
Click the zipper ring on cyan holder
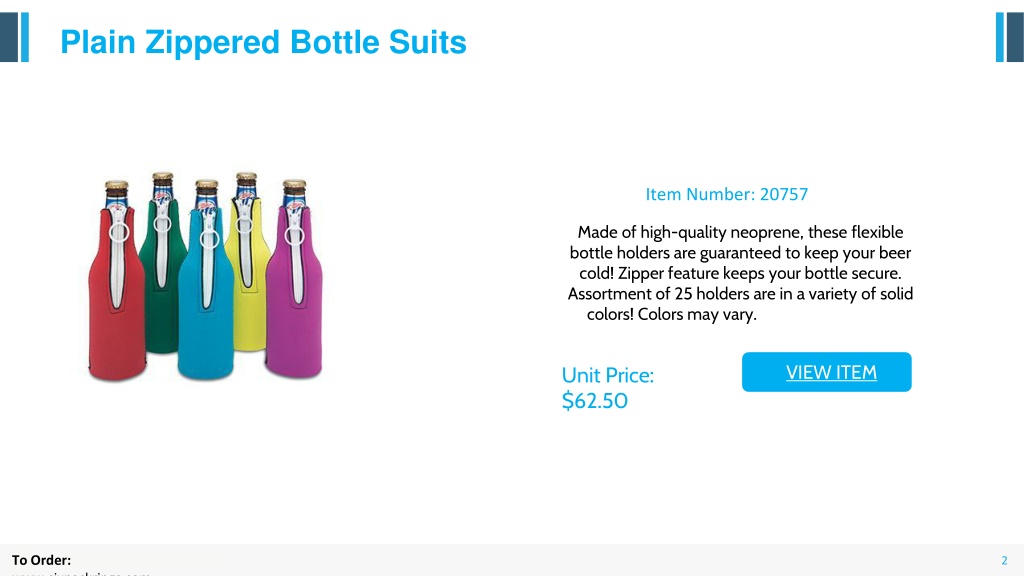point(209,238)
